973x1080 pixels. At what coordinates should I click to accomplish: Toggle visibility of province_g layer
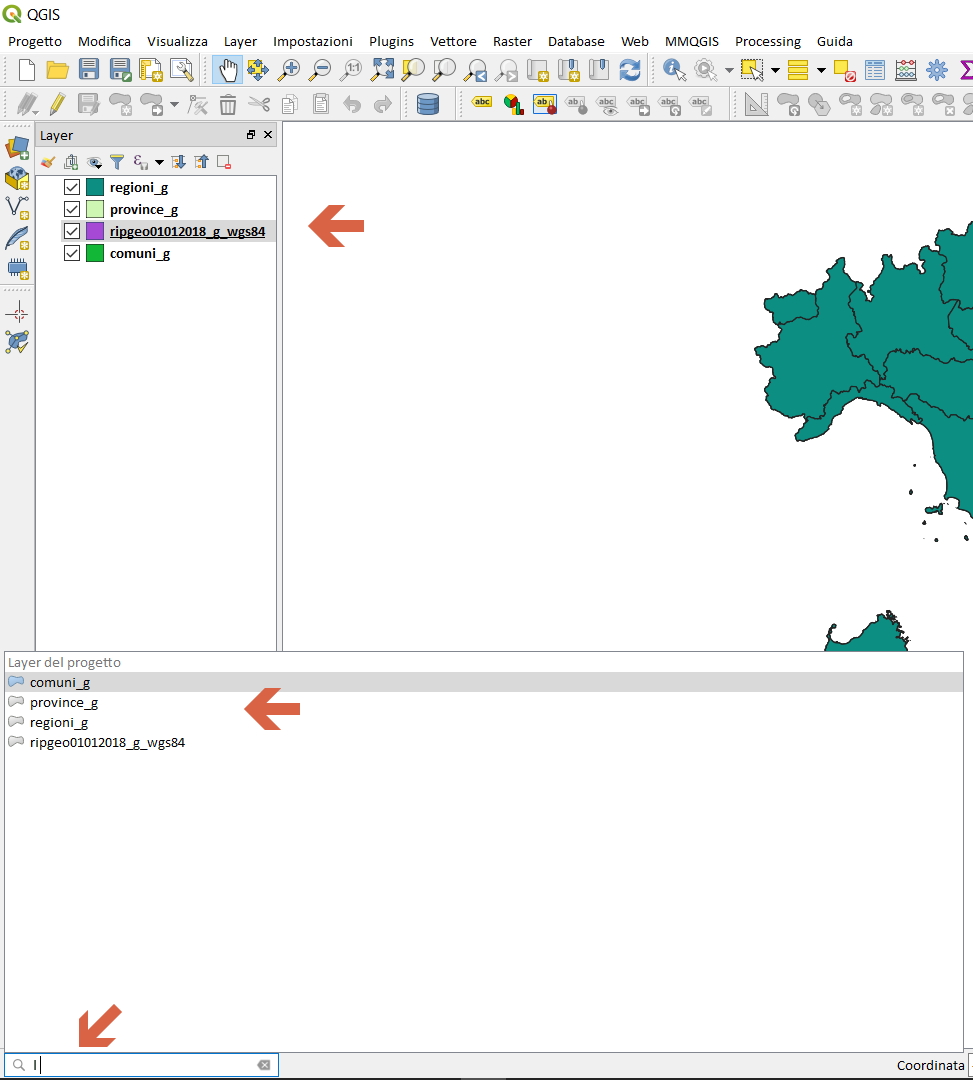coord(72,209)
